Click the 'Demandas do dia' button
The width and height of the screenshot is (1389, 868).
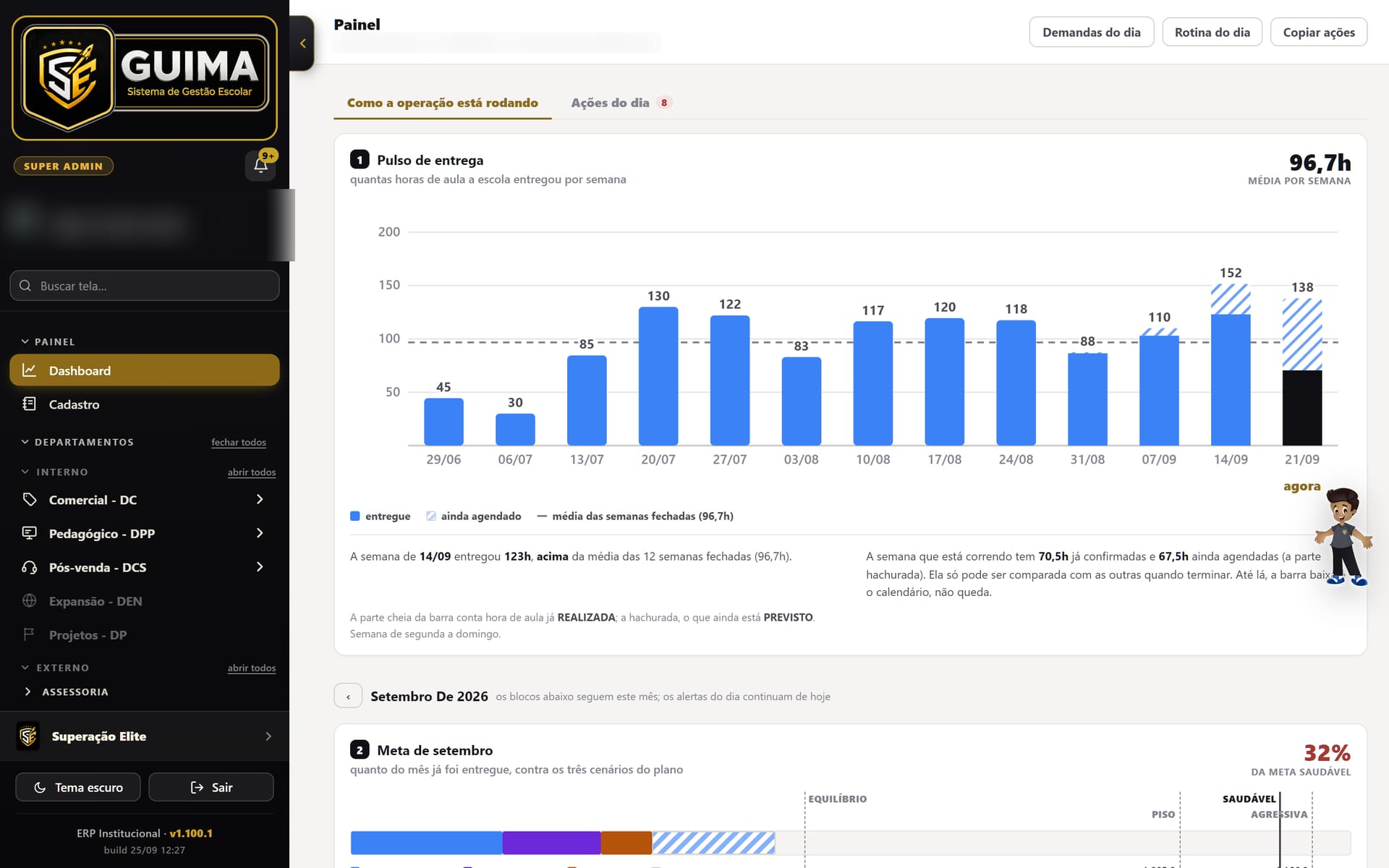pyautogui.click(x=1092, y=33)
